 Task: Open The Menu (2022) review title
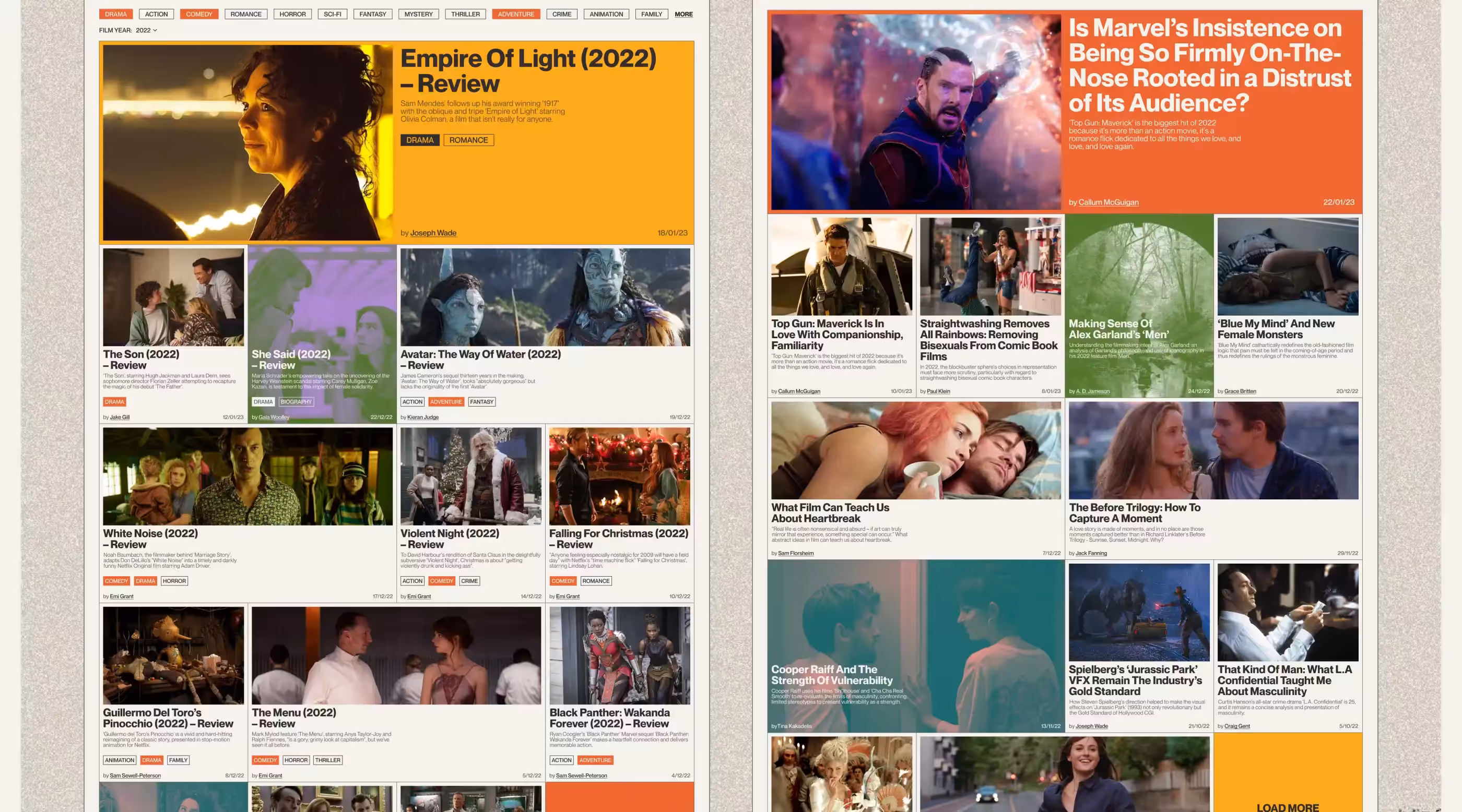(294, 718)
